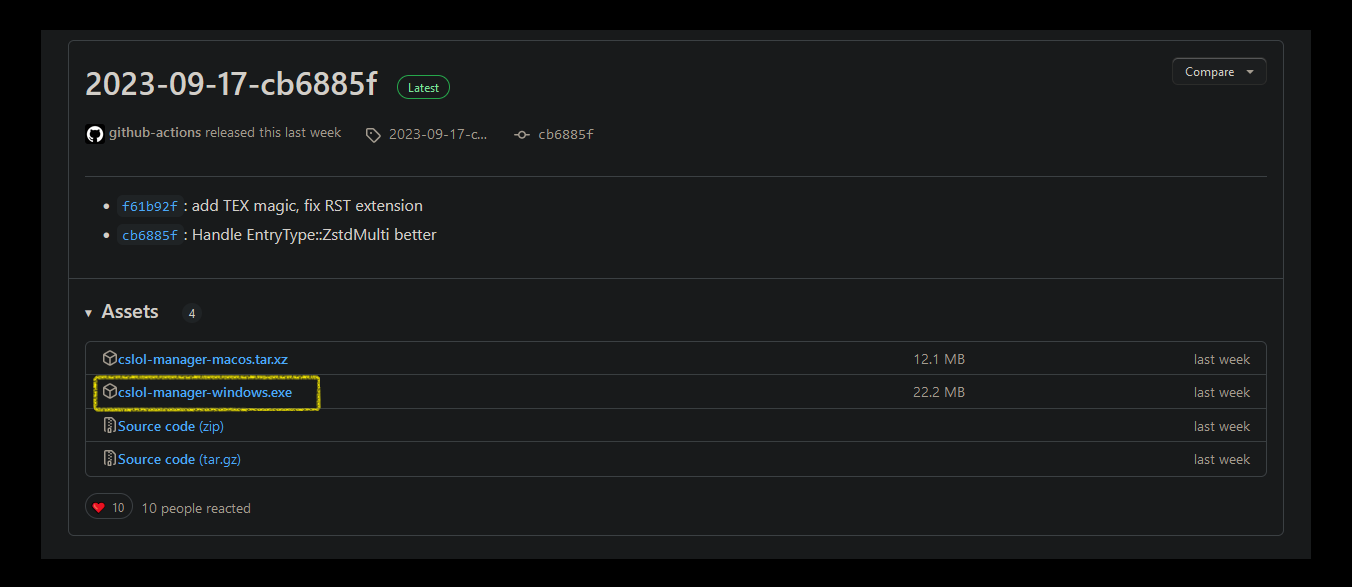Select the f61b92f commit link
This screenshot has width=1352, height=587.
[x=150, y=206]
